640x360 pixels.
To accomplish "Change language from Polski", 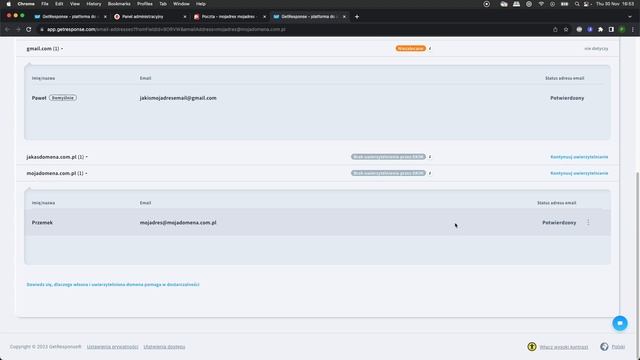I will click(x=618, y=347).
